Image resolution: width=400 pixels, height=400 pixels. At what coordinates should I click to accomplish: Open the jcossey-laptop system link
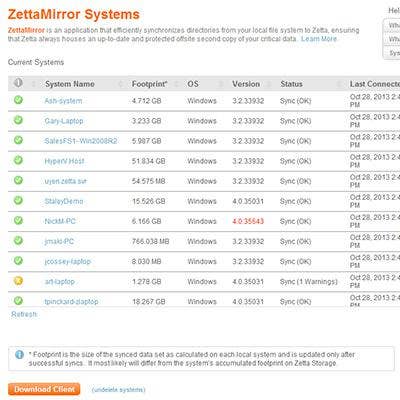(68, 262)
